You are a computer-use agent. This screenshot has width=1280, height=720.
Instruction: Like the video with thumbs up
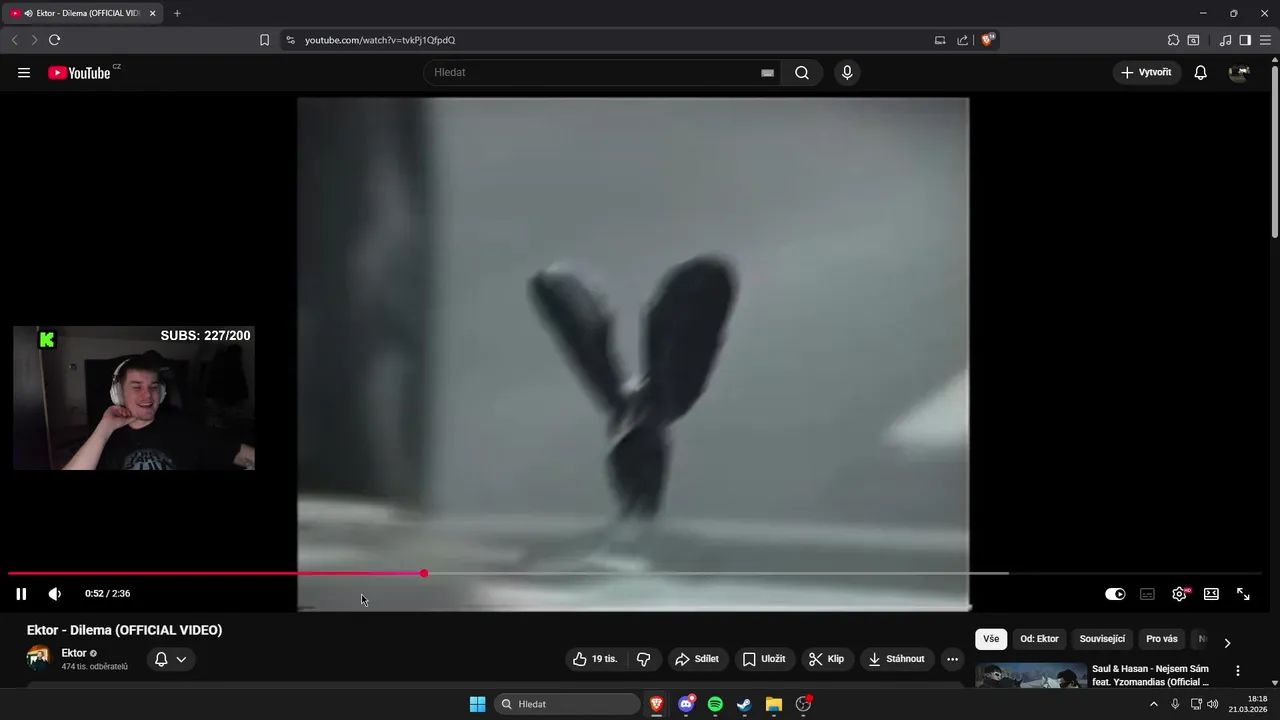click(595, 659)
